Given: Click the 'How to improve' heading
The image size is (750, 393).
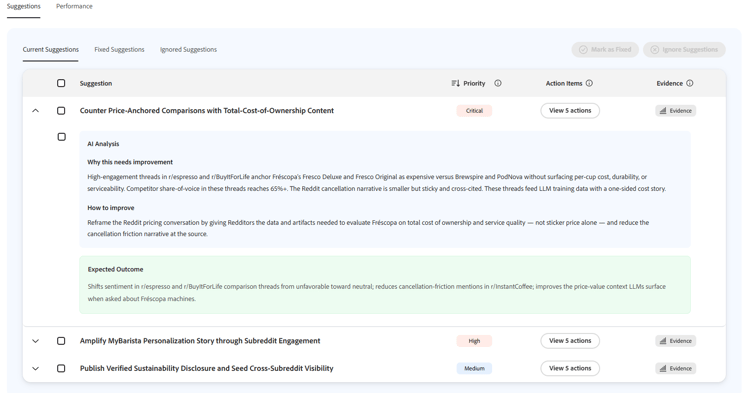Looking at the screenshot, I should coord(111,208).
